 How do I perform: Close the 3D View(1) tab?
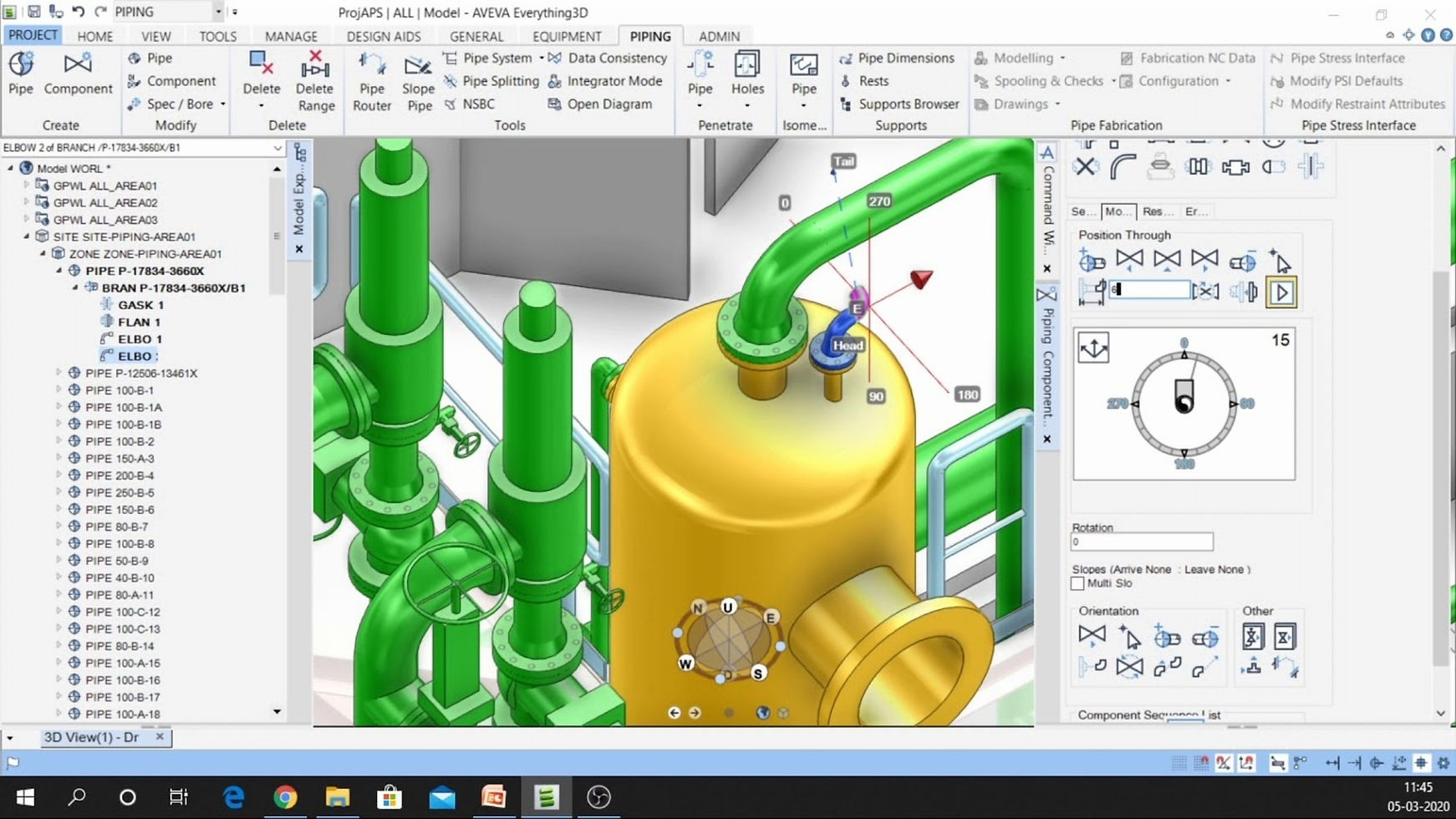coord(160,736)
